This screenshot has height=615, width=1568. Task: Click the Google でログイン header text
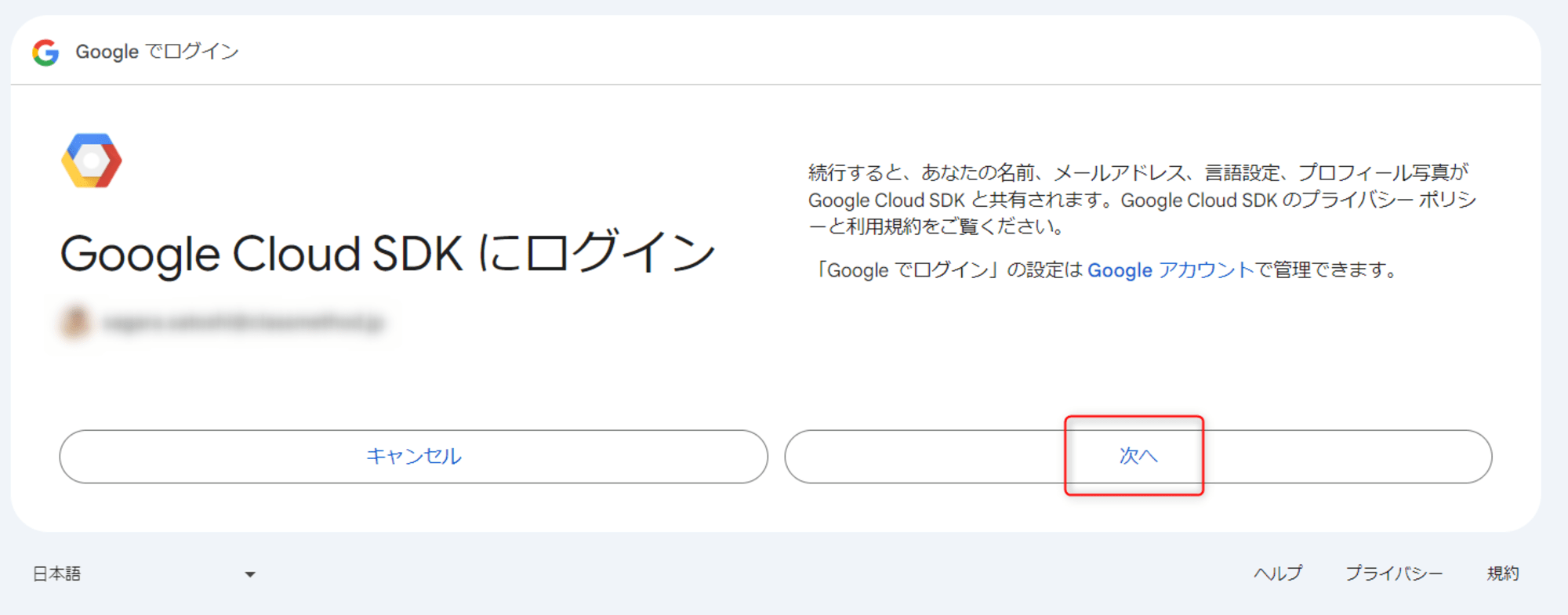click(157, 52)
